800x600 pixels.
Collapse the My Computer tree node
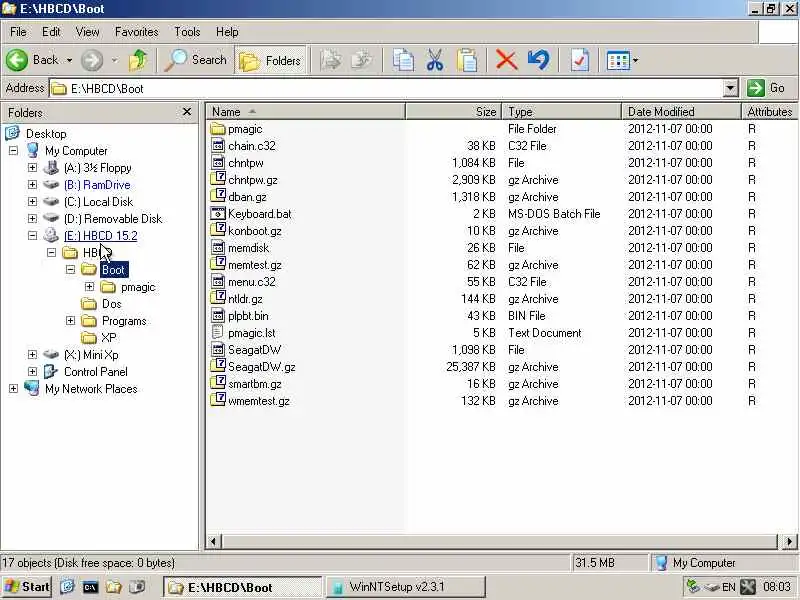coord(13,151)
